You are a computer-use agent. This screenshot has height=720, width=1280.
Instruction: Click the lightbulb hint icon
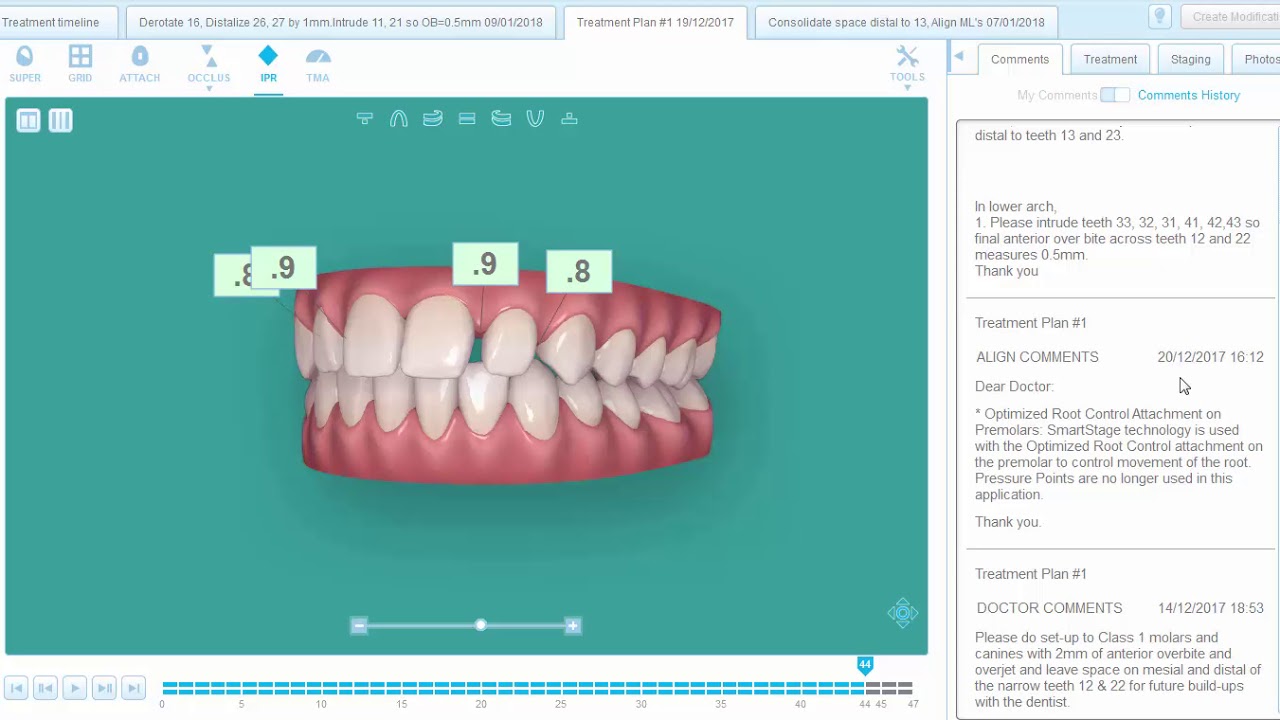click(x=1160, y=16)
